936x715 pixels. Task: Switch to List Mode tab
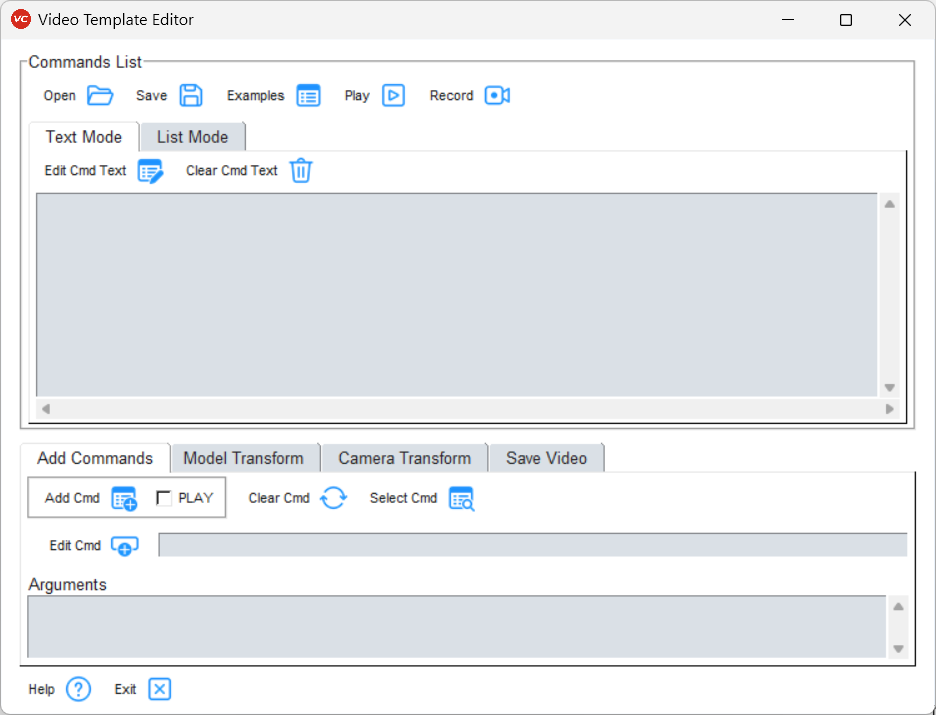coord(192,136)
